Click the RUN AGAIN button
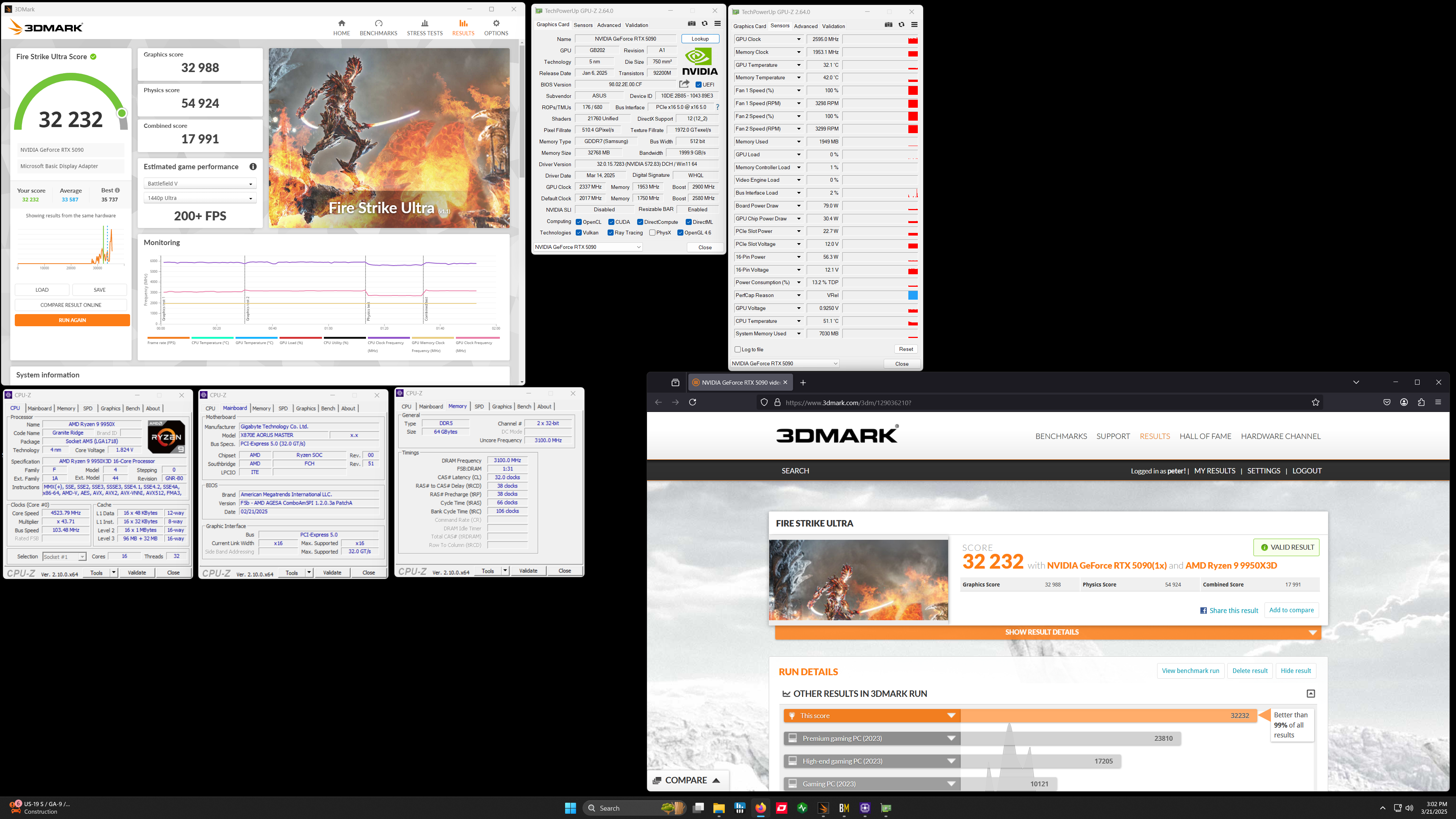The width and height of the screenshot is (1456, 819). pyautogui.click(x=72, y=320)
